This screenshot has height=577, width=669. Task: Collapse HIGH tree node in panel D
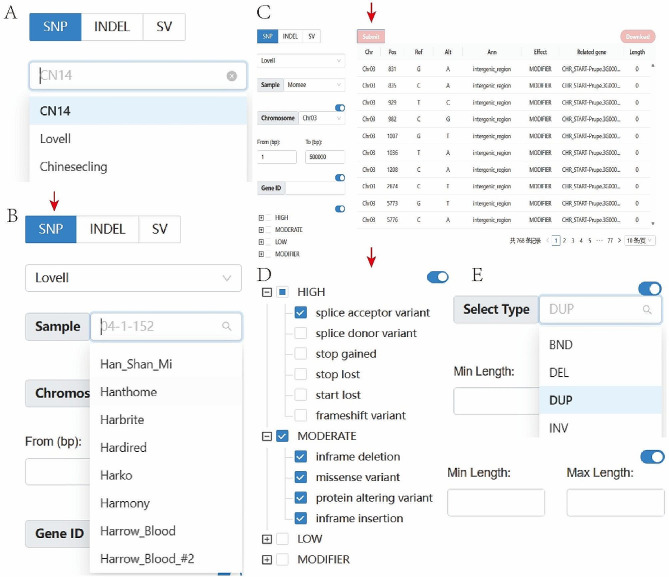tap(267, 292)
